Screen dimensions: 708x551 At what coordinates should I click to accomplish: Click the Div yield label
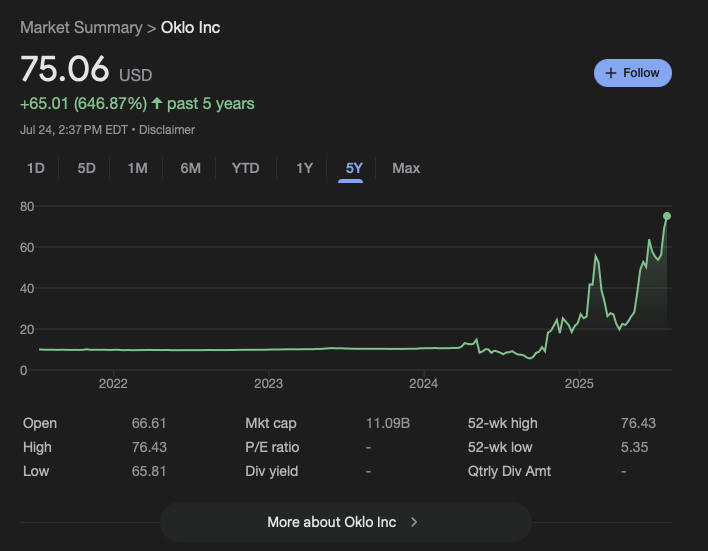tap(271, 471)
